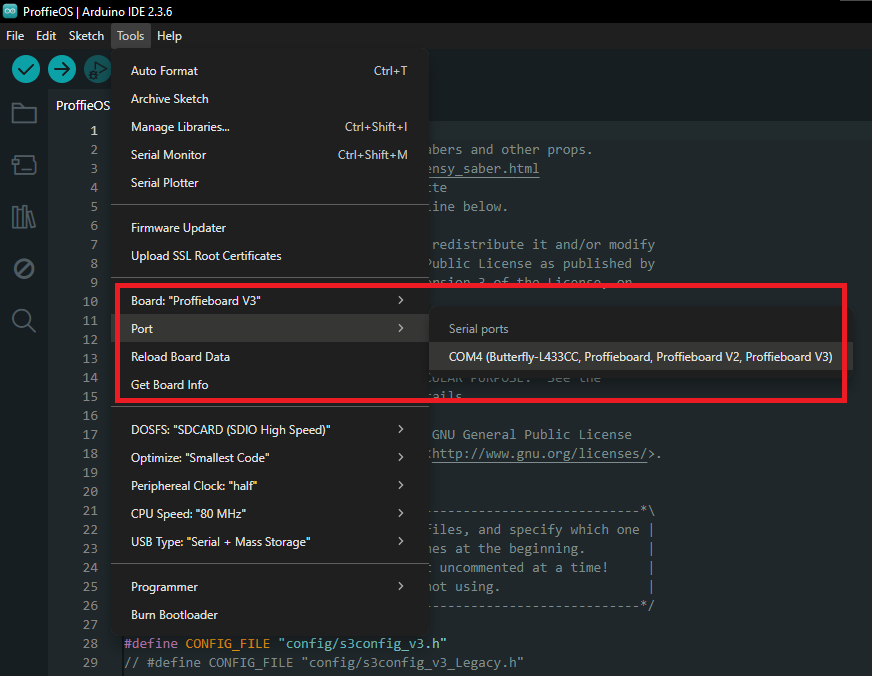This screenshot has width=872, height=676.
Task: Select Burn Bootloader
Action: pos(270,614)
